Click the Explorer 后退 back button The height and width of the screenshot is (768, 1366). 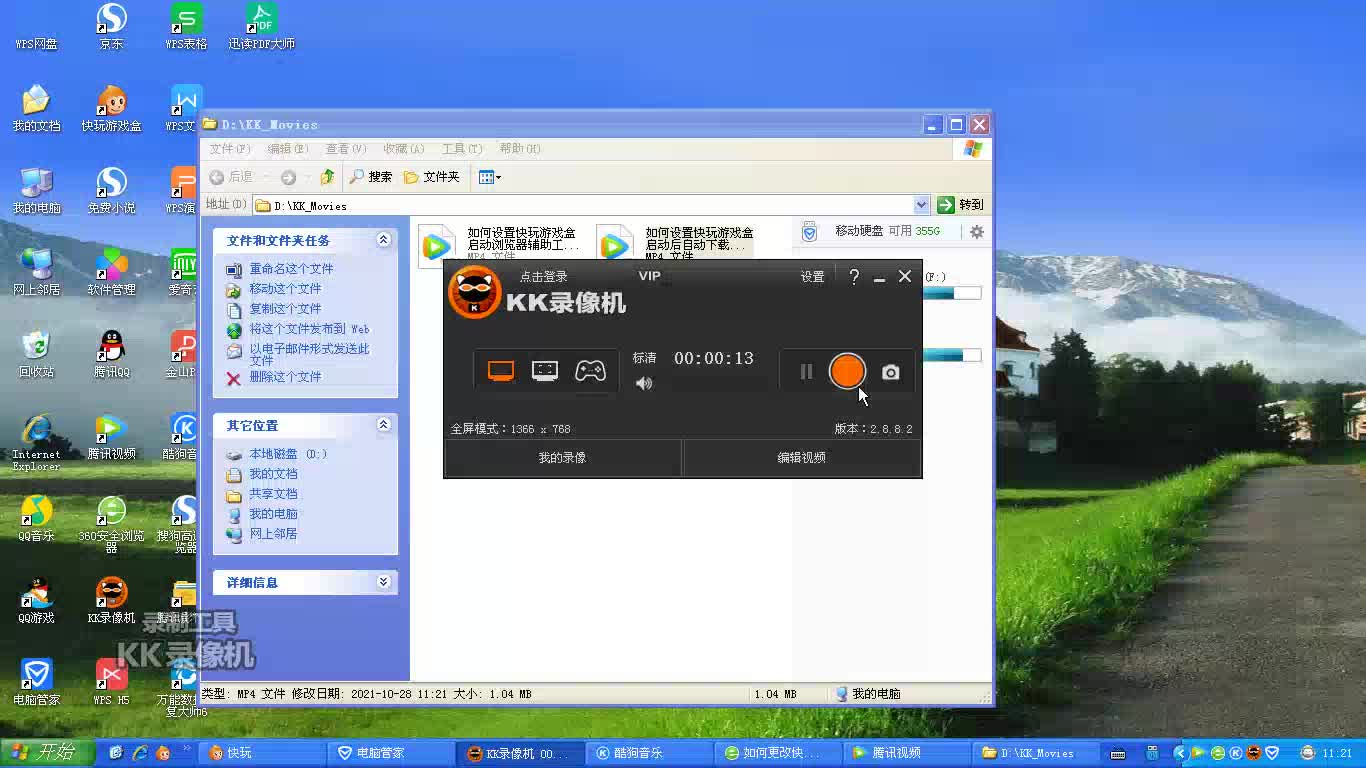(x=230, y=177)
